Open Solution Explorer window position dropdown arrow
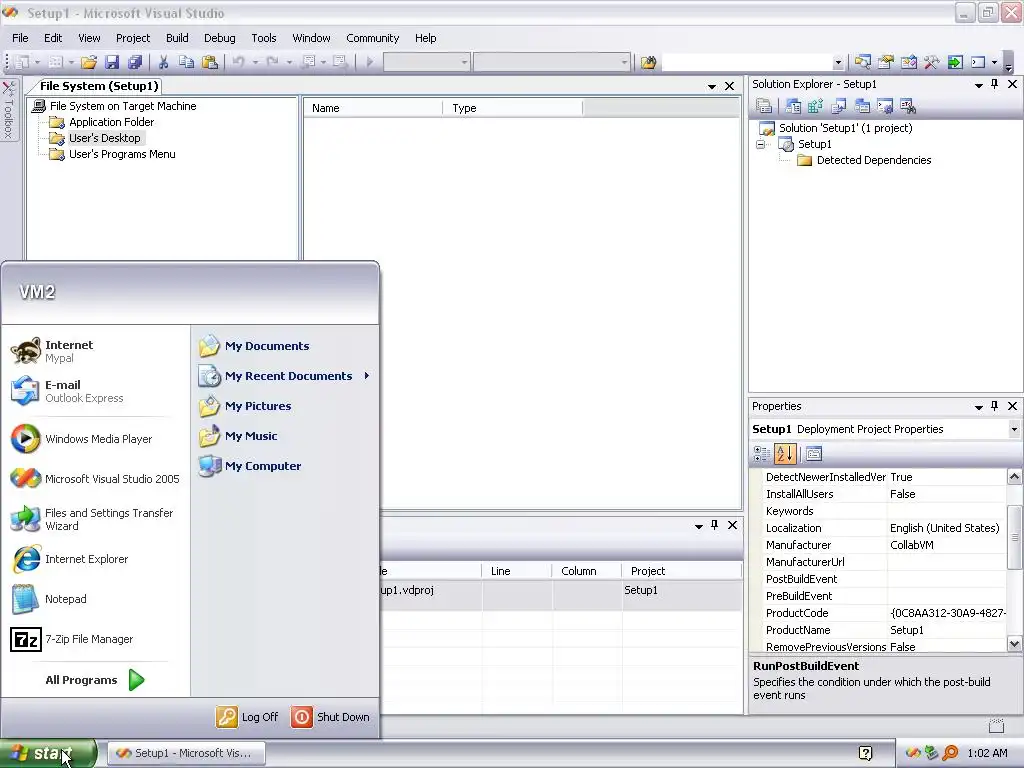Image resolution: width=1024 pixels, height=768 pixels. coord(978,85)
